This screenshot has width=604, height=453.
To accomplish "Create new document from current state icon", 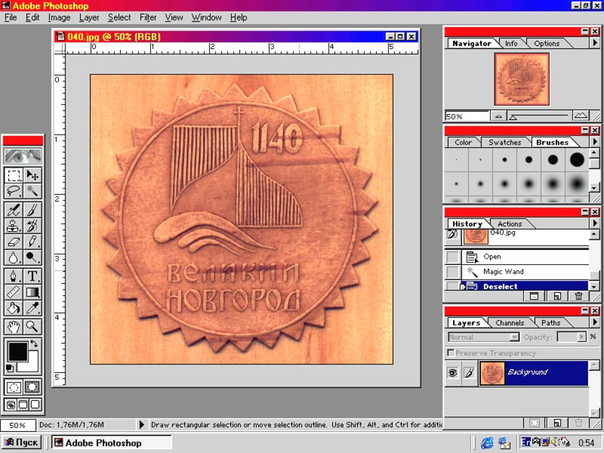I will pos(534,296).
